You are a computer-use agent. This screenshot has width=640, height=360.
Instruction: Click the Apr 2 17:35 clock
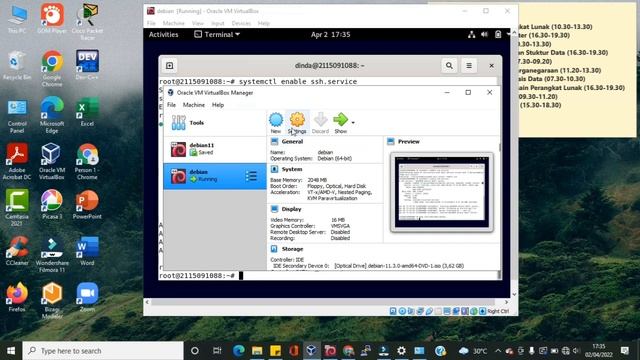[331, 35]
